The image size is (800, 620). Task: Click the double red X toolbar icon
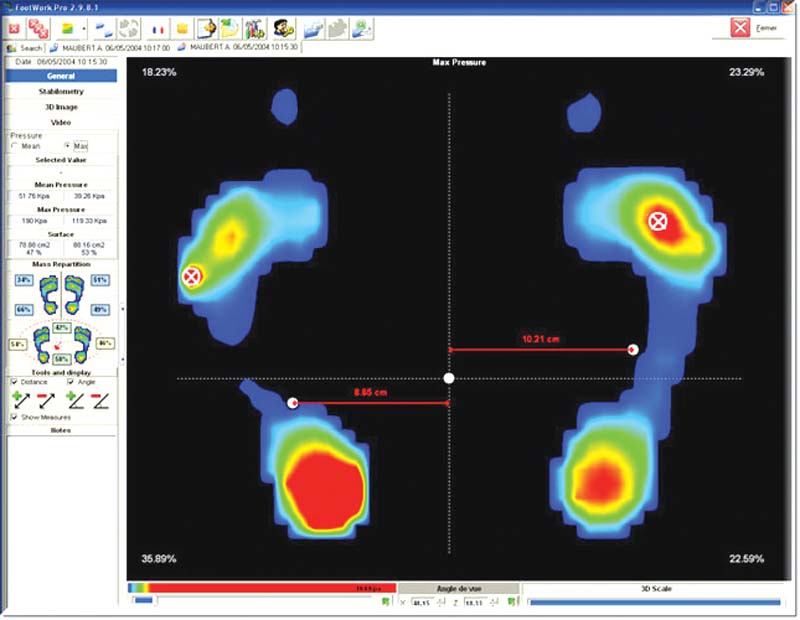click(40, 28)
